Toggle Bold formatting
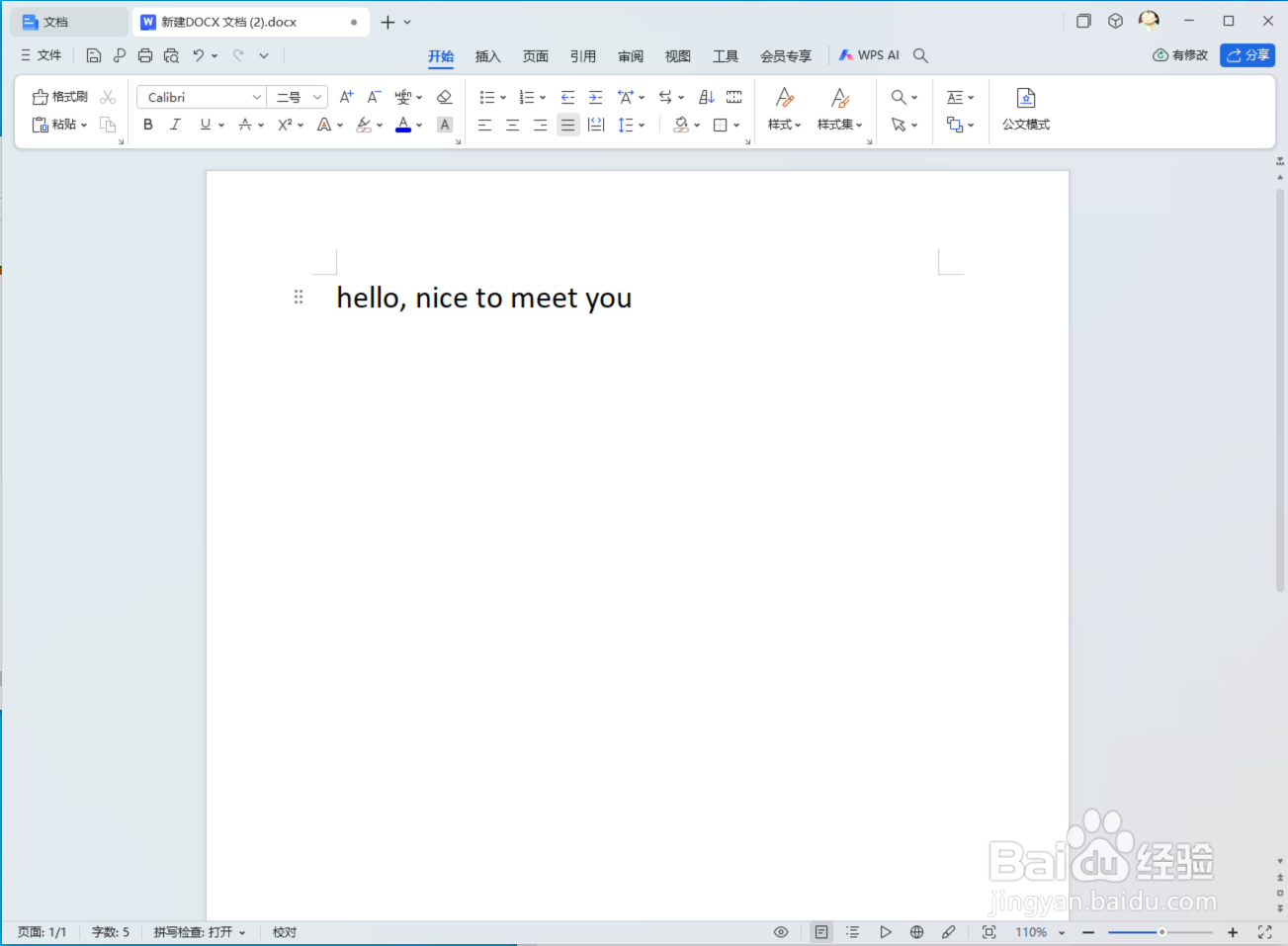The width and height of the screenshot is (1288, 946). (148, 125)
